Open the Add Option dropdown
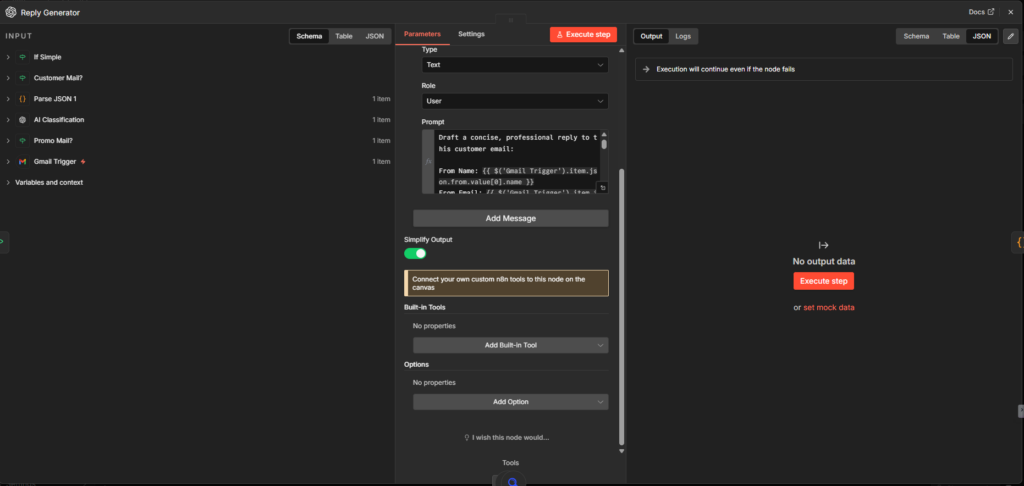The width and height of the screenshot is (1024, 486). (511, 402)
